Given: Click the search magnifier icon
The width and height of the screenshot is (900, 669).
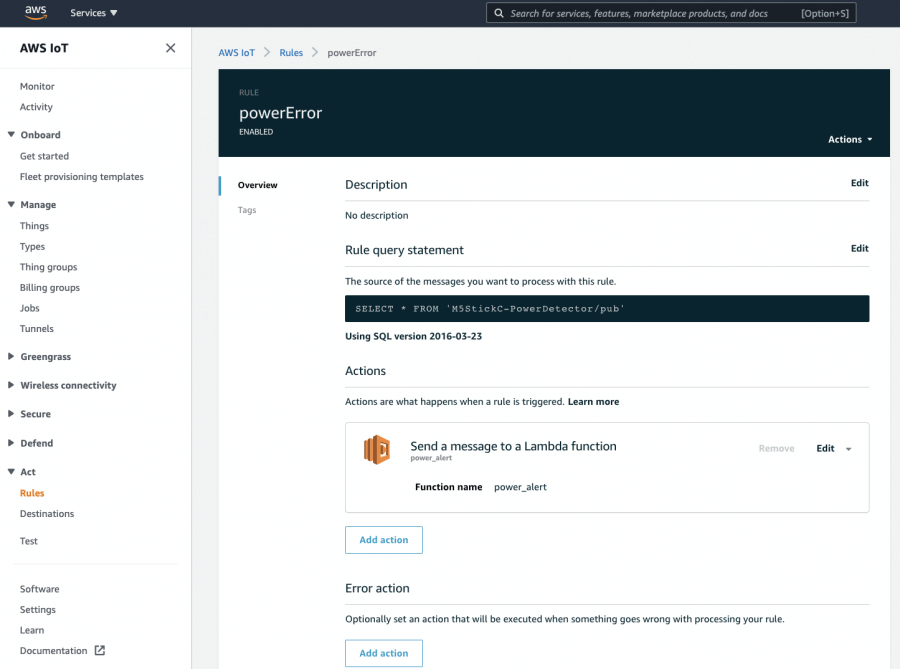Looking at the screenshot, I should (499, 13).
